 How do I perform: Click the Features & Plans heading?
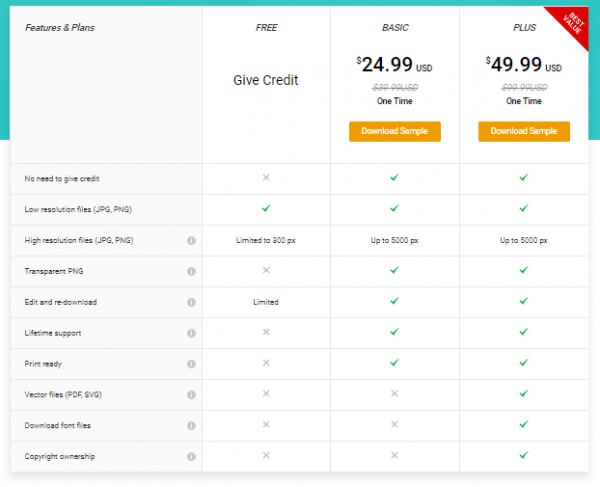(x=62, y=28)
